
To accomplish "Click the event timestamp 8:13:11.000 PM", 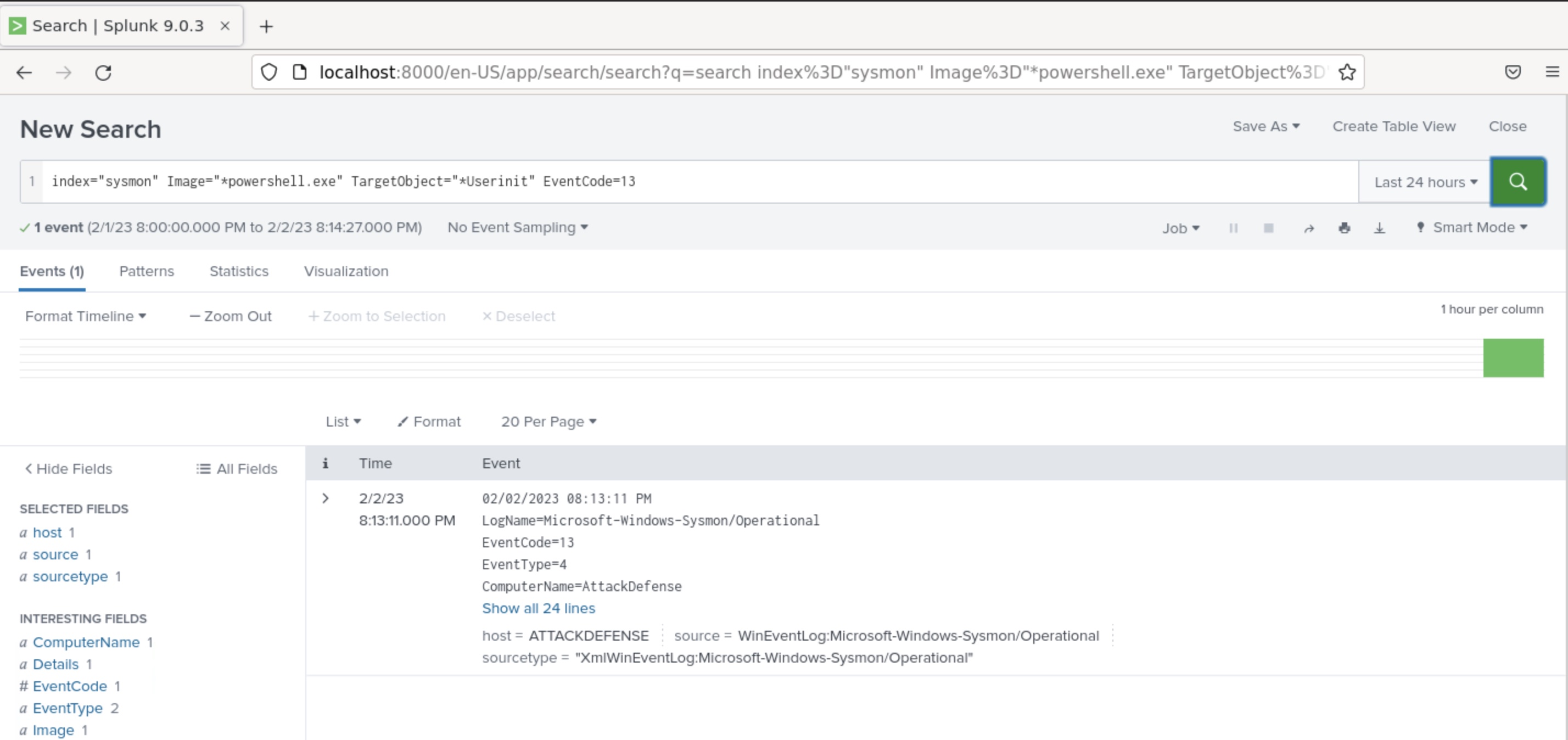I will tap(407, 521).
